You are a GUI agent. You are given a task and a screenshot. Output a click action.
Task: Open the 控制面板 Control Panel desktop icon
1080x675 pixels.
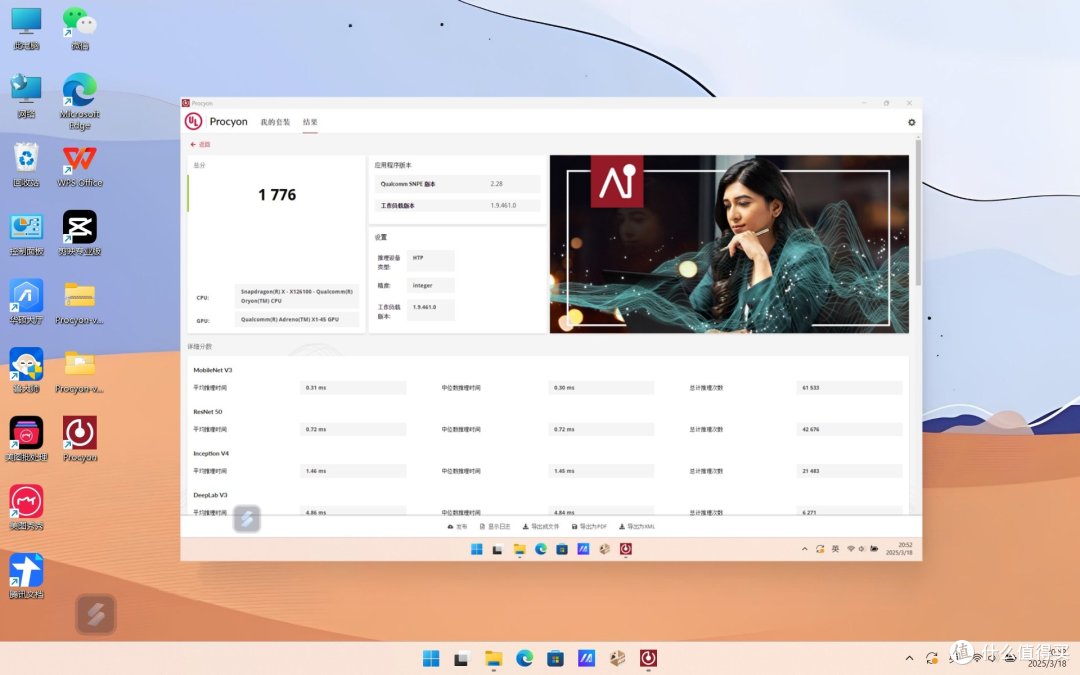26,234
